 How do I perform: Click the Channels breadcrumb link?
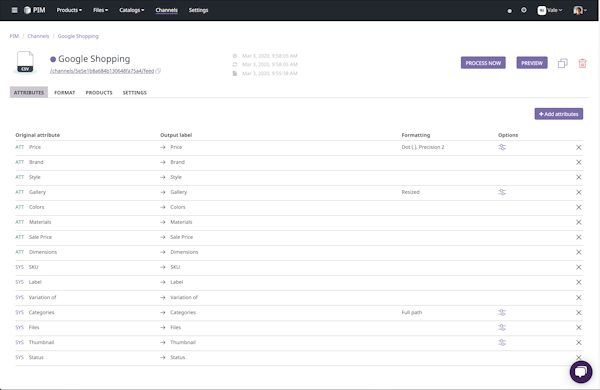(x=38, y=36)
